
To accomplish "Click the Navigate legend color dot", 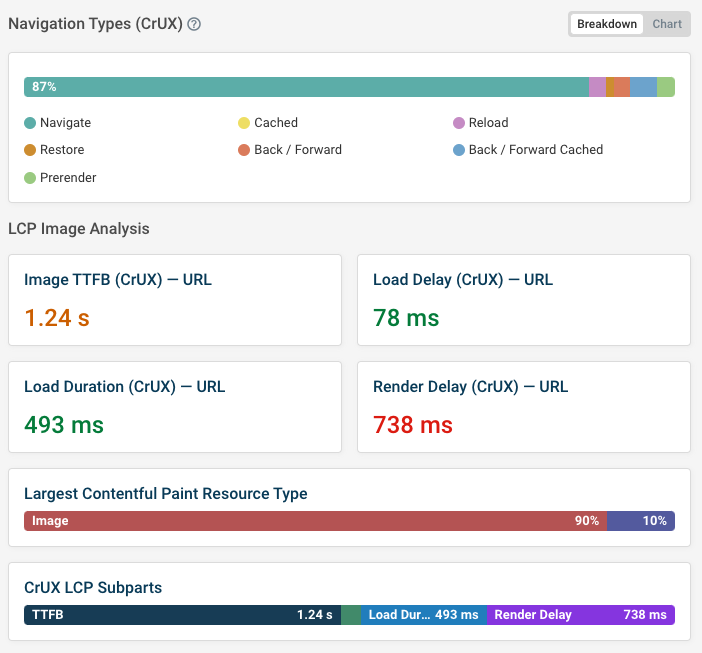I will [30, 123].
